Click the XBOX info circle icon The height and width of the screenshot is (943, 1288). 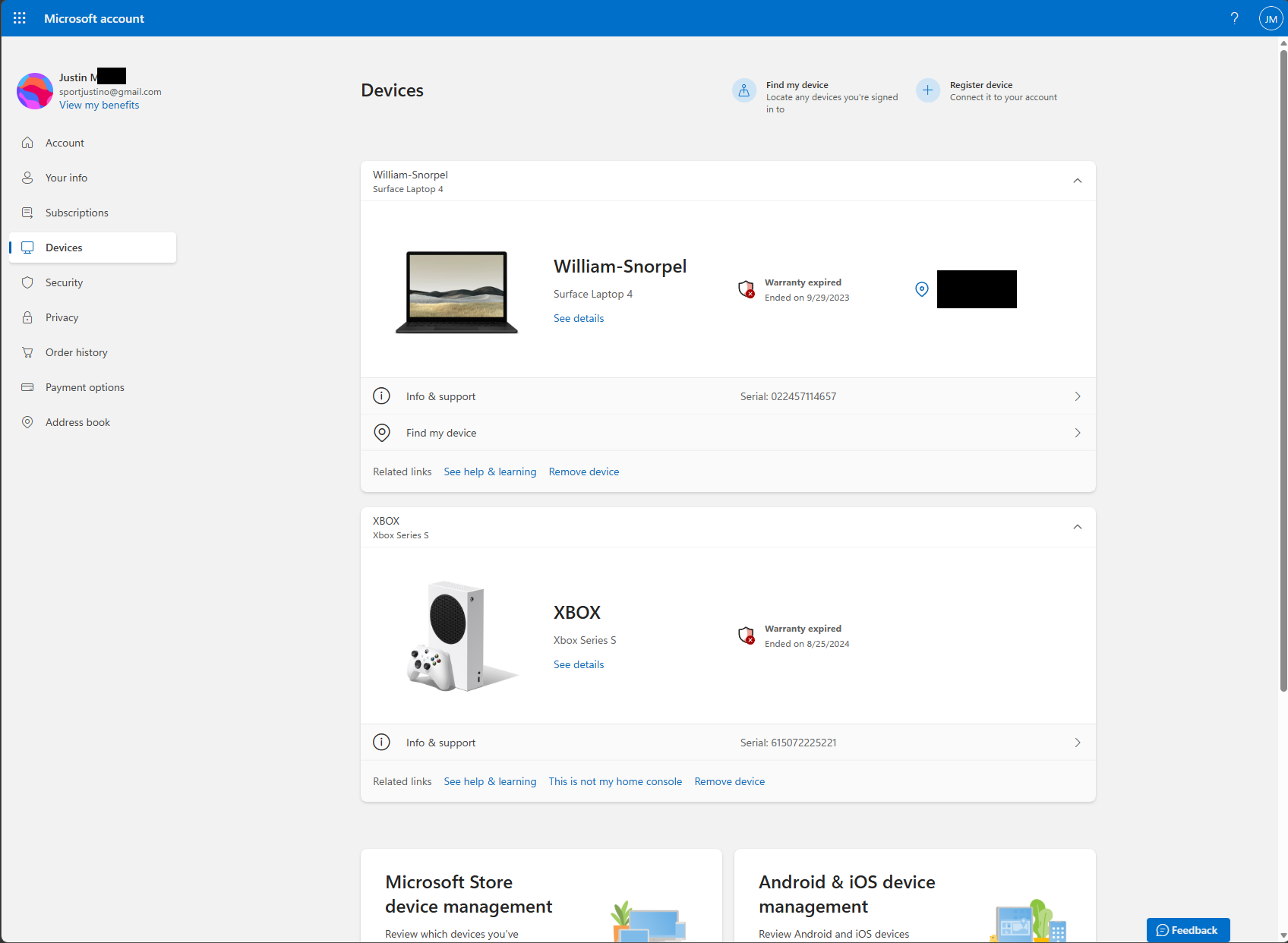pyautogui.click(x=382, y=743)
